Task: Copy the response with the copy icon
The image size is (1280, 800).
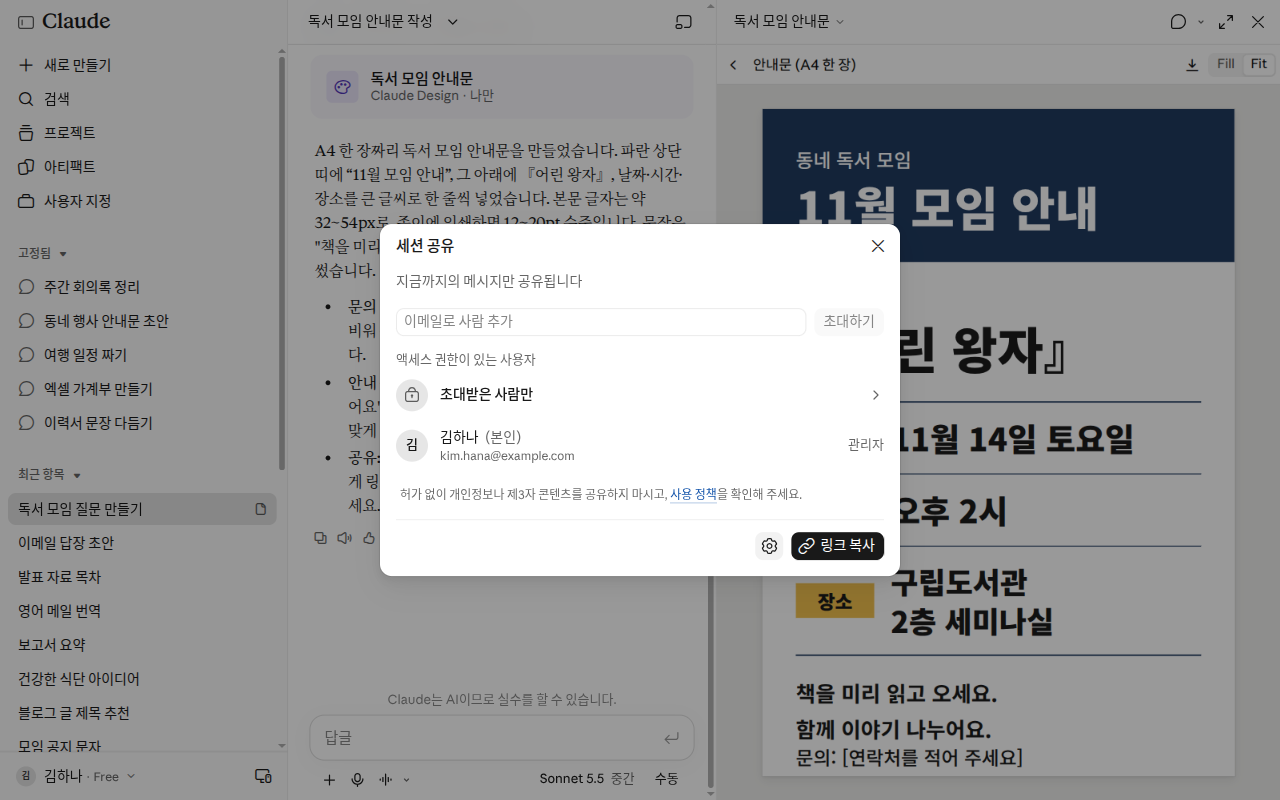Action: click(x=321, y=538)
